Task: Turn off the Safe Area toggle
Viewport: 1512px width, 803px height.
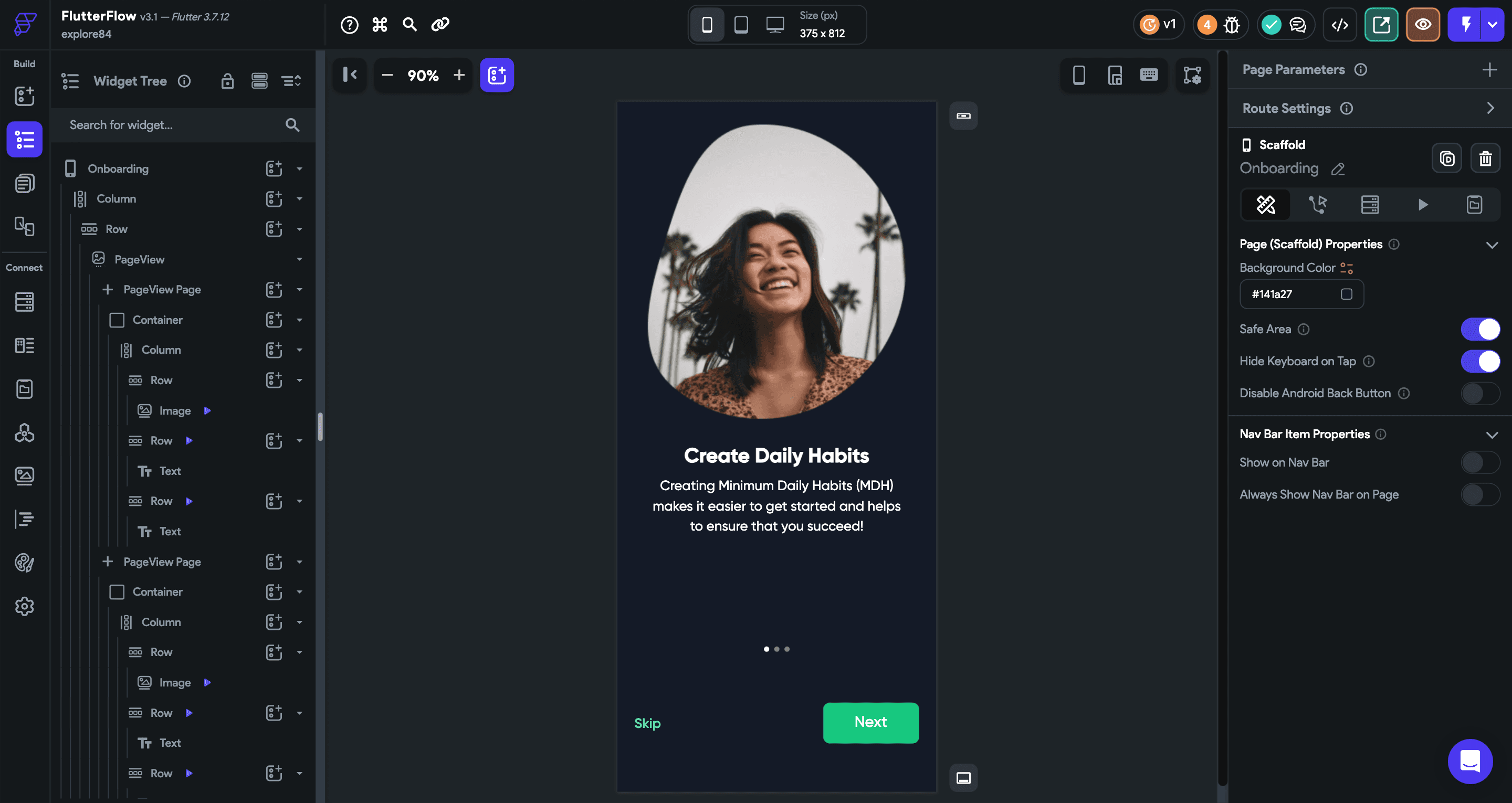Action: click(x=1480, y=329)
